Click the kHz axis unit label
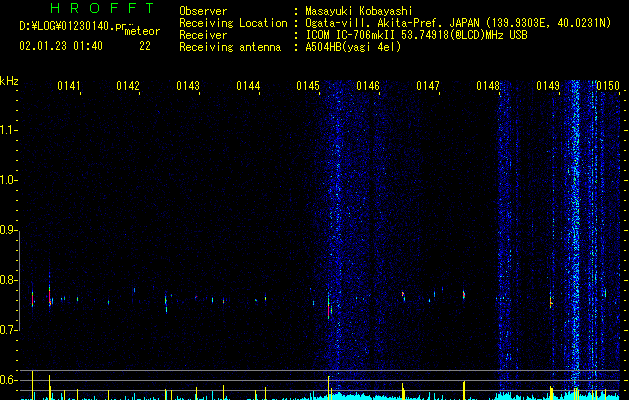The width and height of the screenshot is (629, 400). click(9, 81)
